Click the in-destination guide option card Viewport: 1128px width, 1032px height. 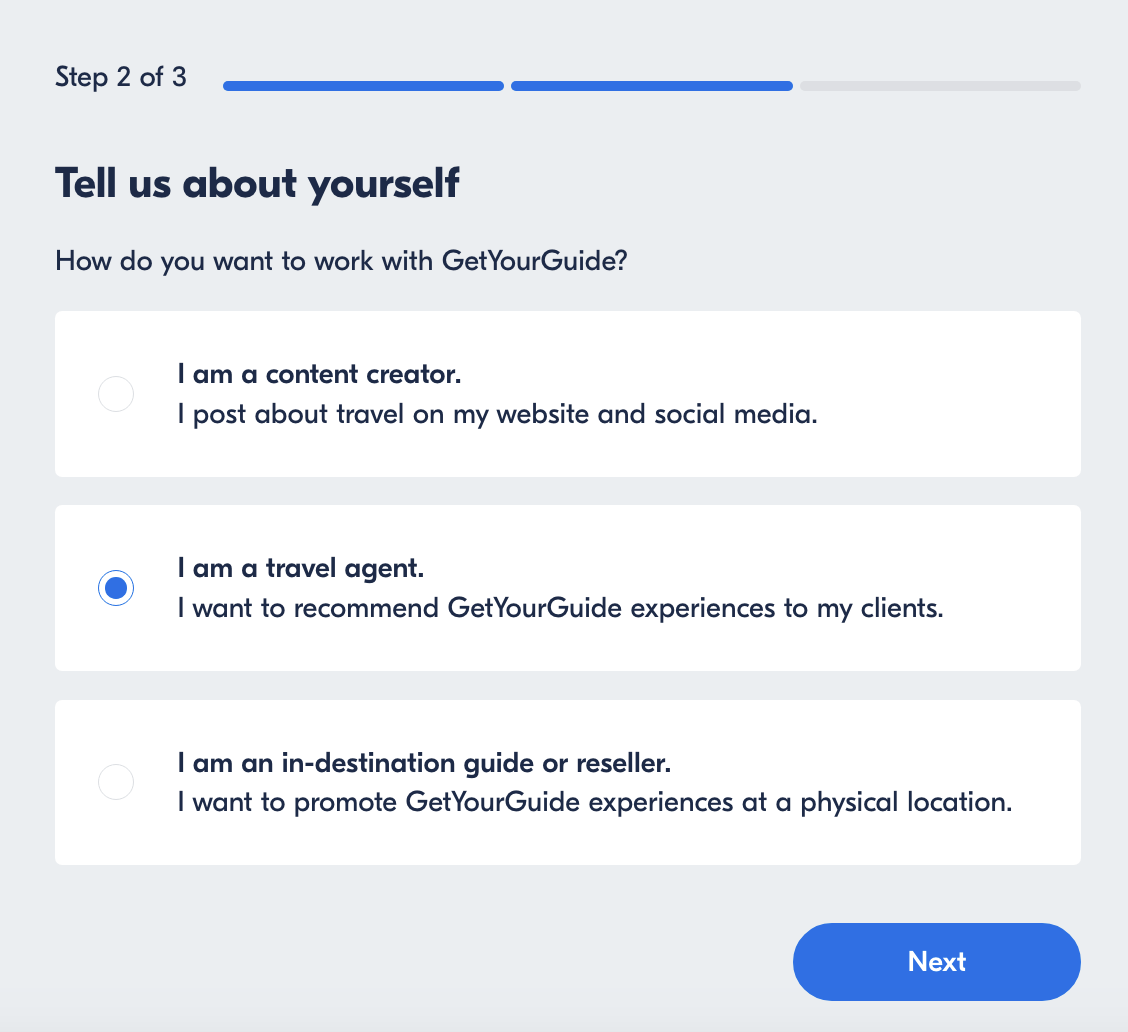pyautogui.click(x=568, y=782)
